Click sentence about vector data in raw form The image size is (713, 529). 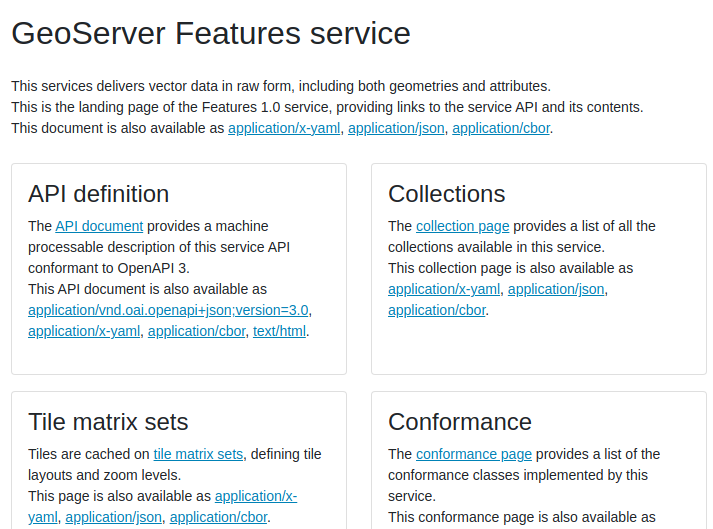click(281, 86)
